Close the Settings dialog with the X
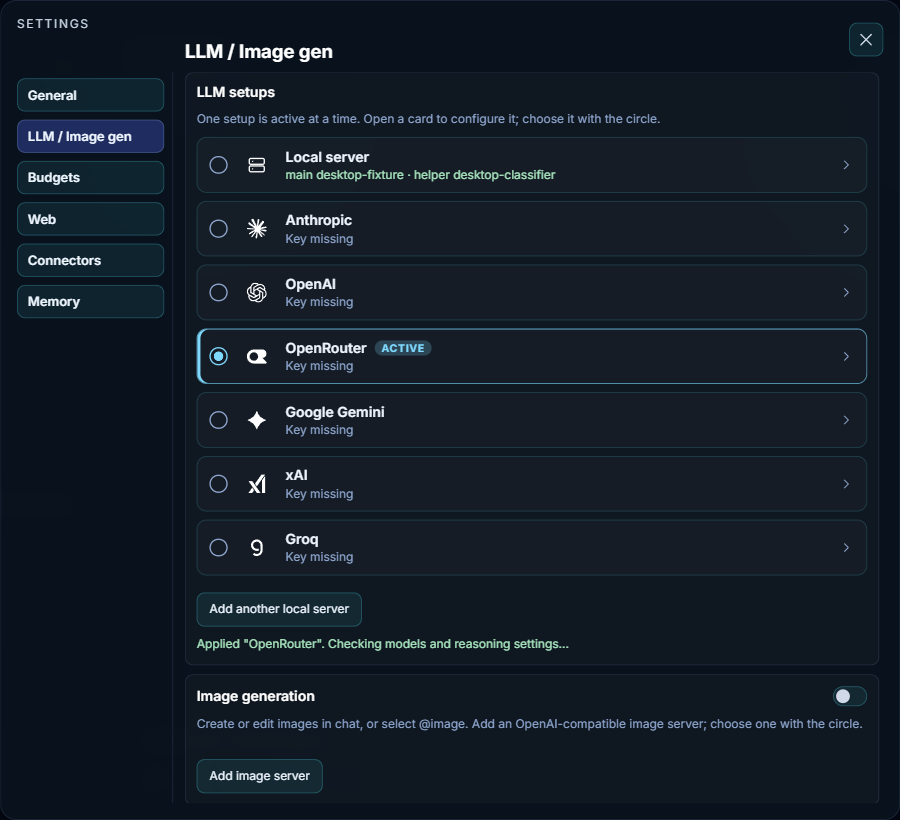 pyautogui.click(x=866, y=40)
